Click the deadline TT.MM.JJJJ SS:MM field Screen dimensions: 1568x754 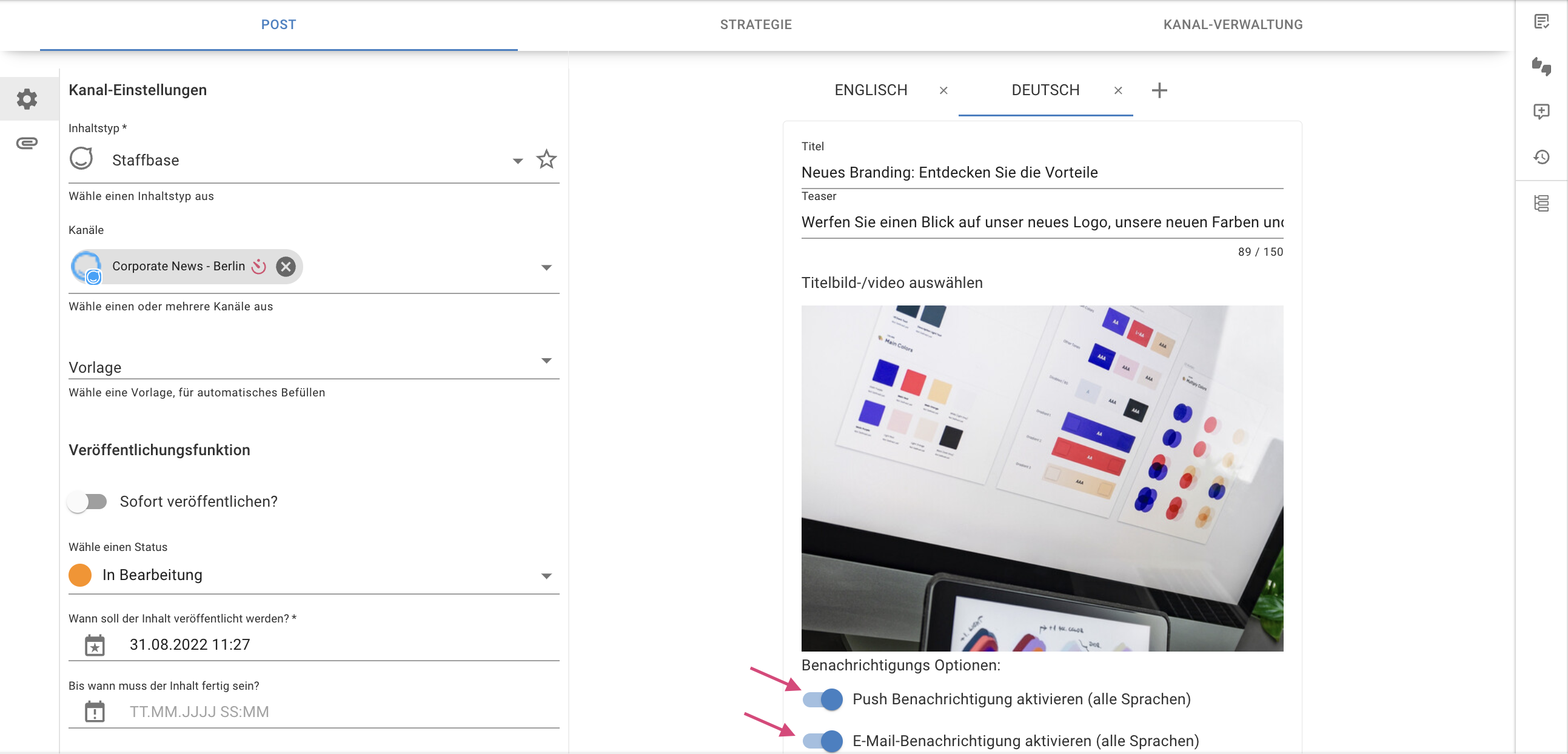tap(314, 712)
